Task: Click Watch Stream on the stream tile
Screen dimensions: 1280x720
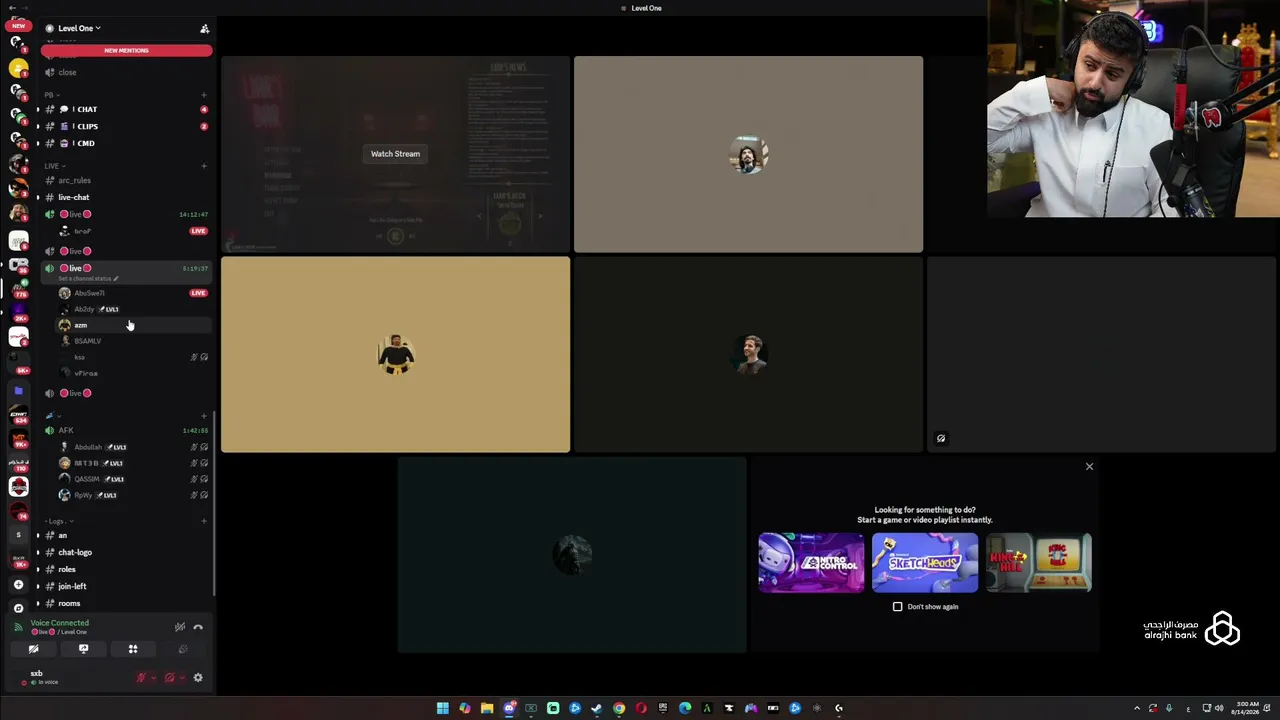Action: click(395, 154)
